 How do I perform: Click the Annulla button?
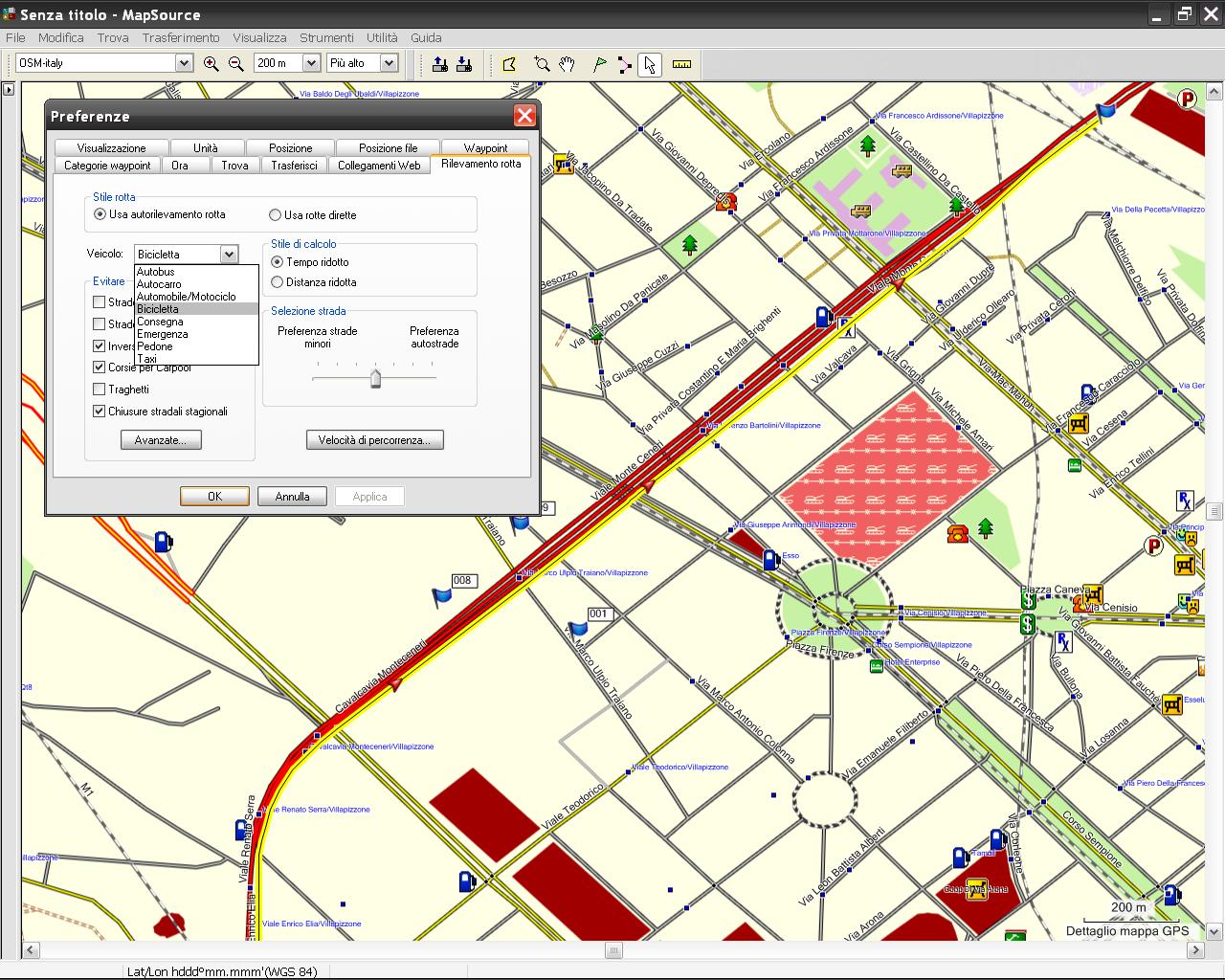tap(292, 497)
